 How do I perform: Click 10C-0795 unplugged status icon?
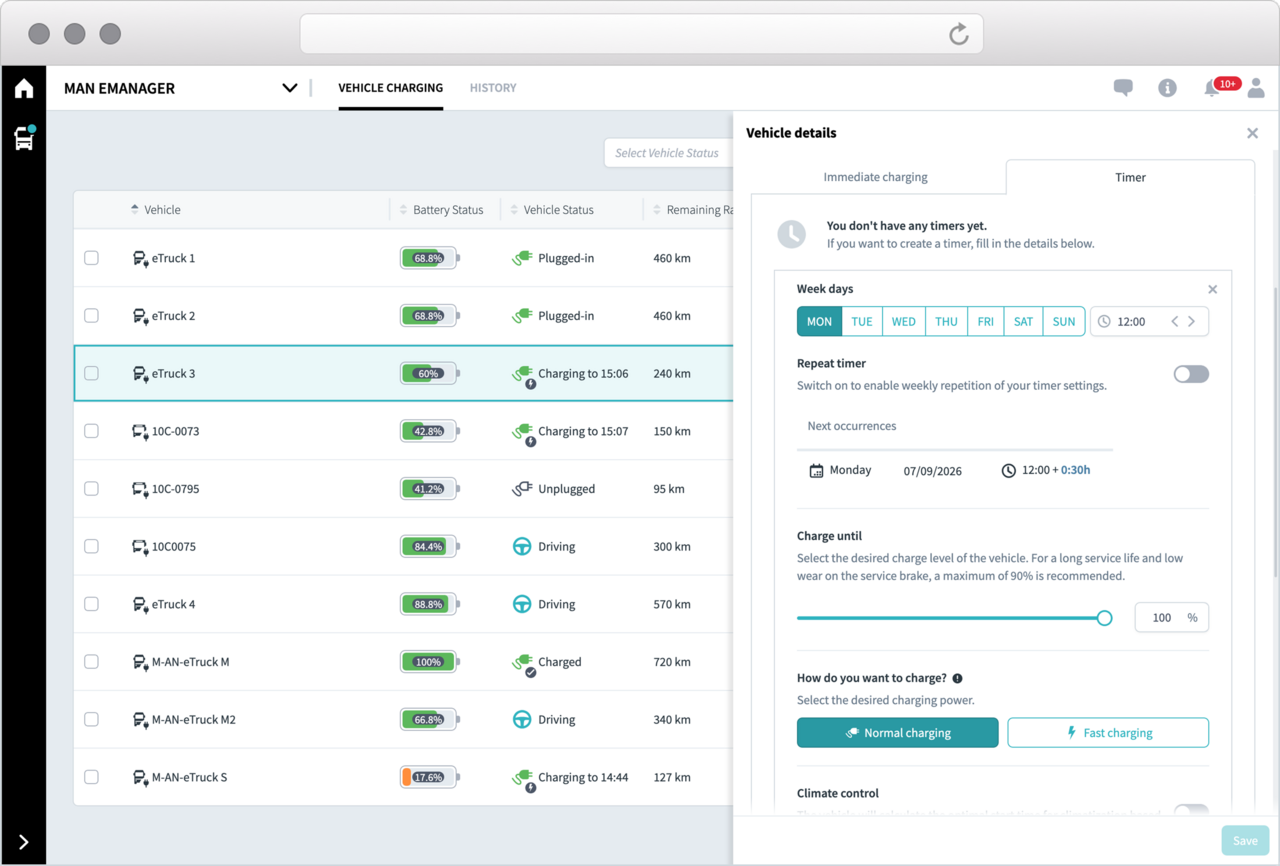pos(522,489)
